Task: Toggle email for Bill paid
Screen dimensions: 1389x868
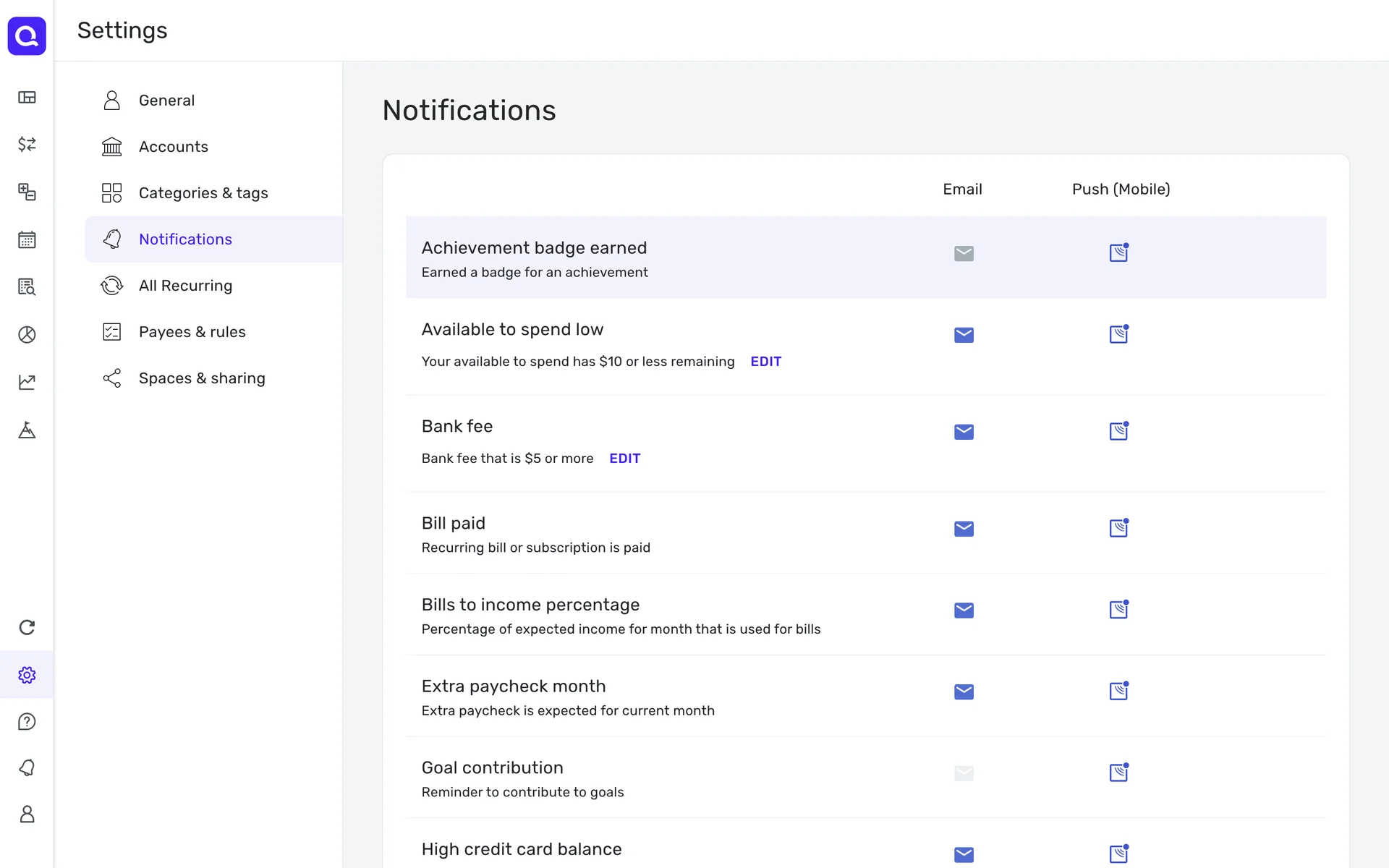Action: [x=964, y=529]
